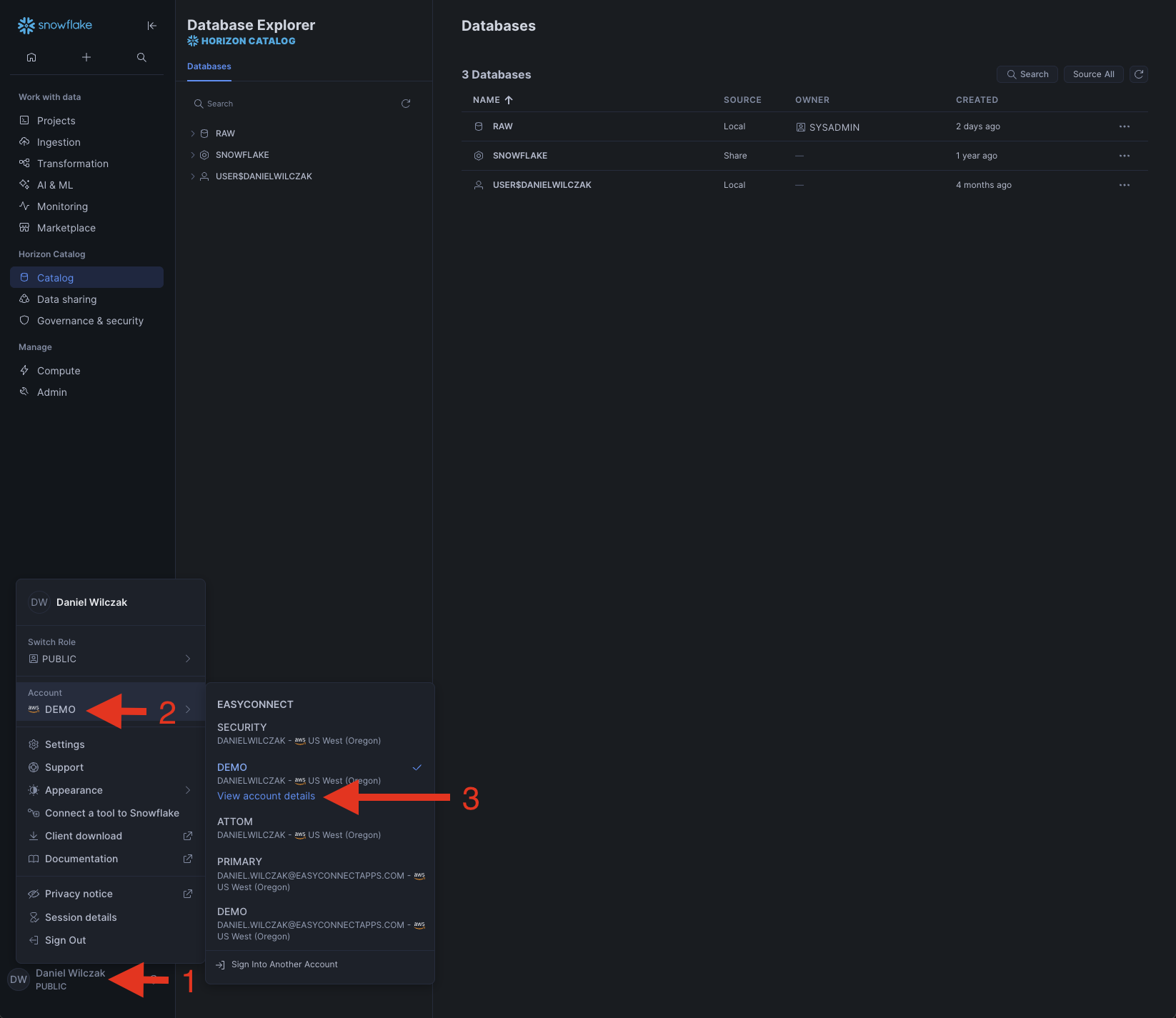Collapse the left navigation sidebar
This screenshot has width=1176, height=1018.
click(x=151, y=26)
